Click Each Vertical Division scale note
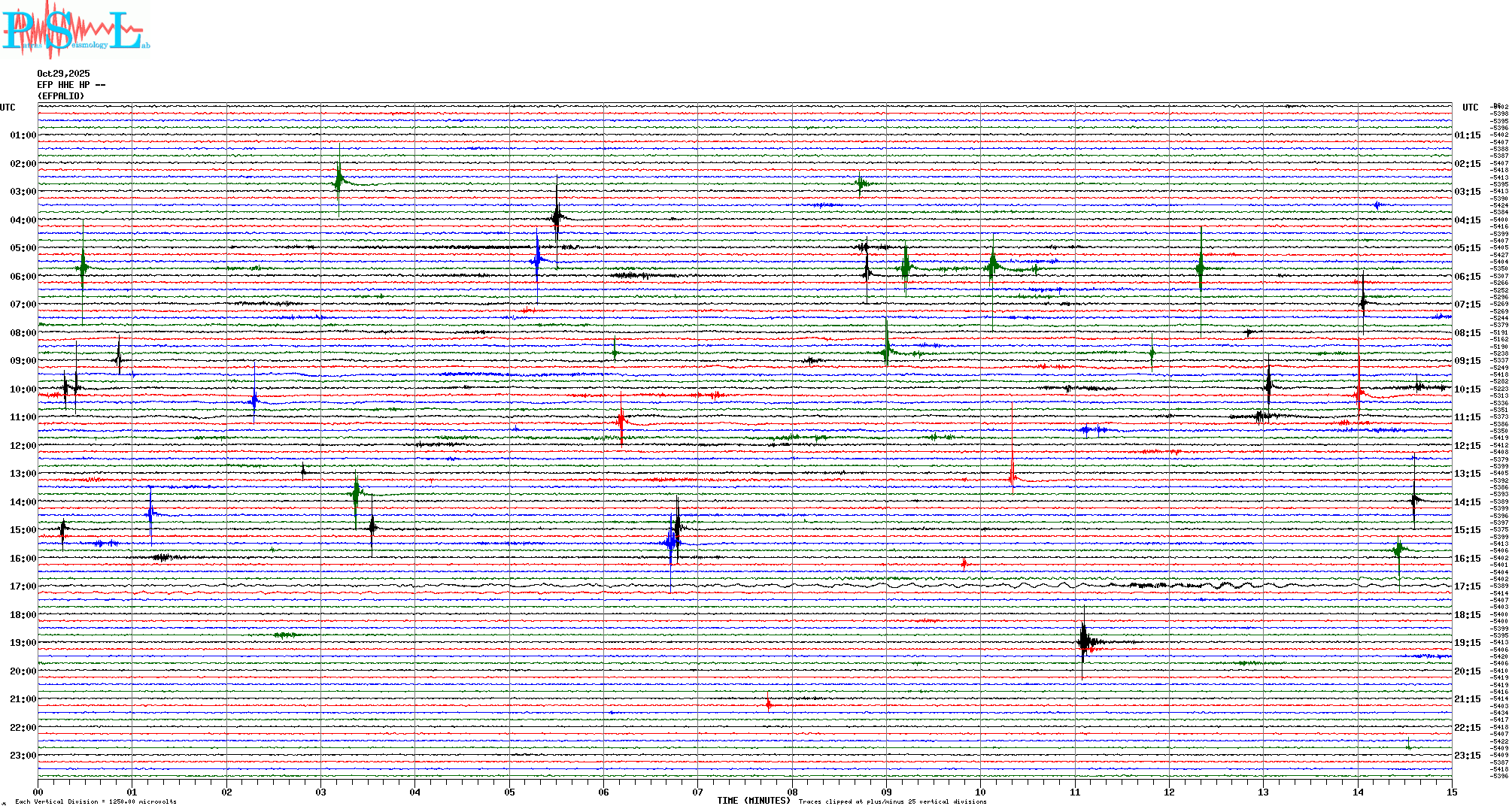The width and height of the screenshot is (1512, 812). [x=96, y=801]
